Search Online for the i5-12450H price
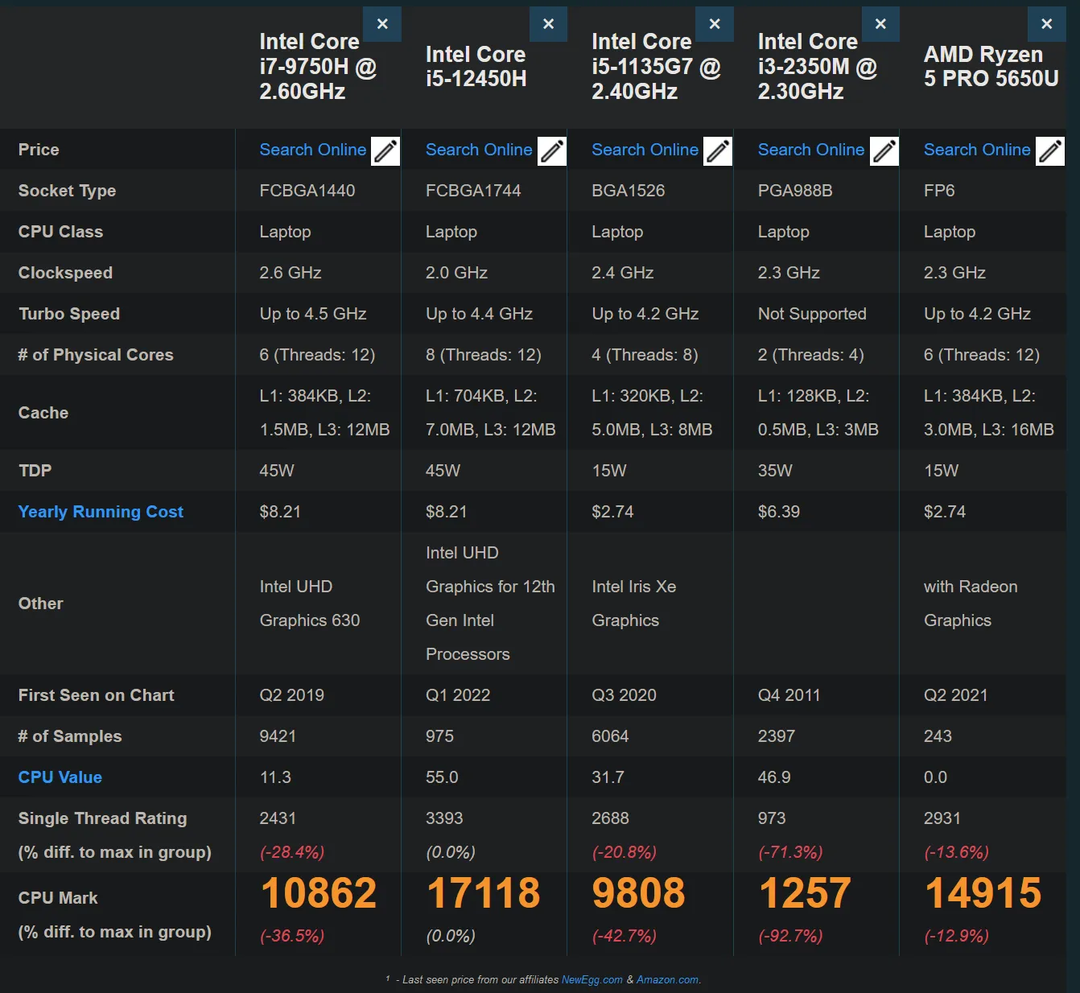The width and height of the screenshot is (1080, 993). (478, 150)
